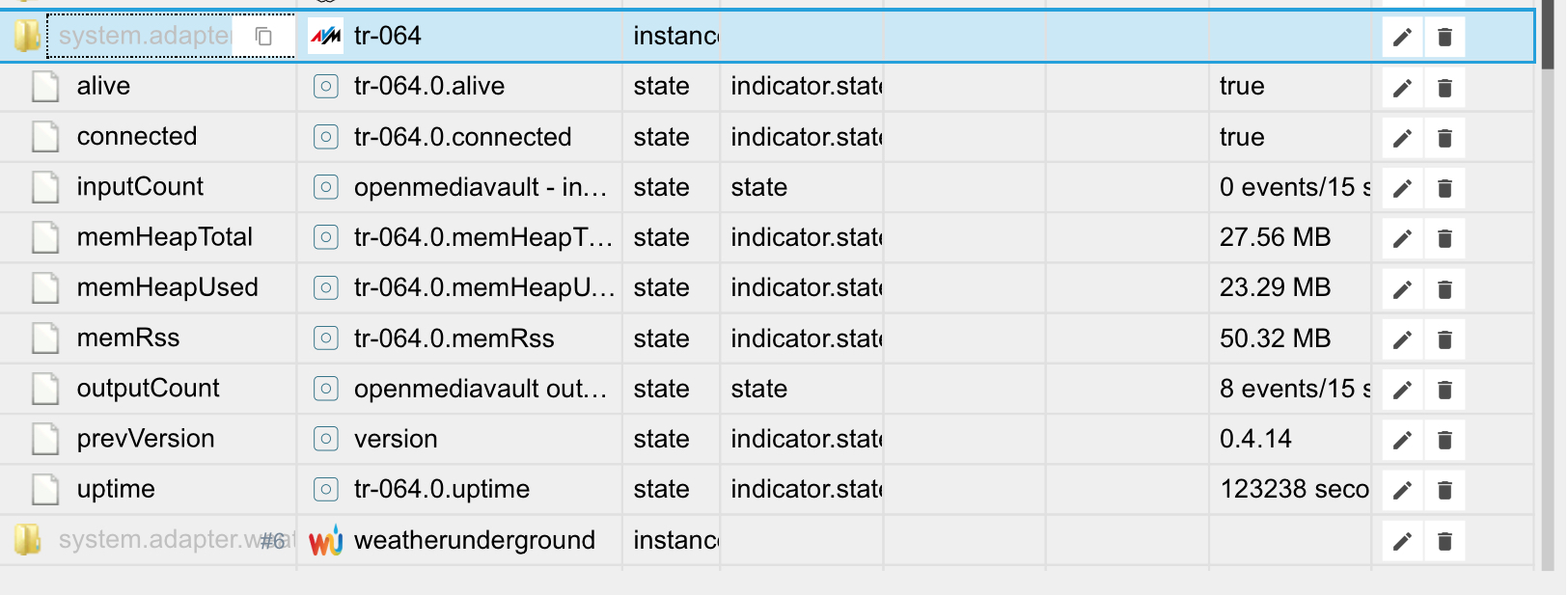Click the uptime value 123238 seconds

pyautogui.click(x=1293, y=490)
